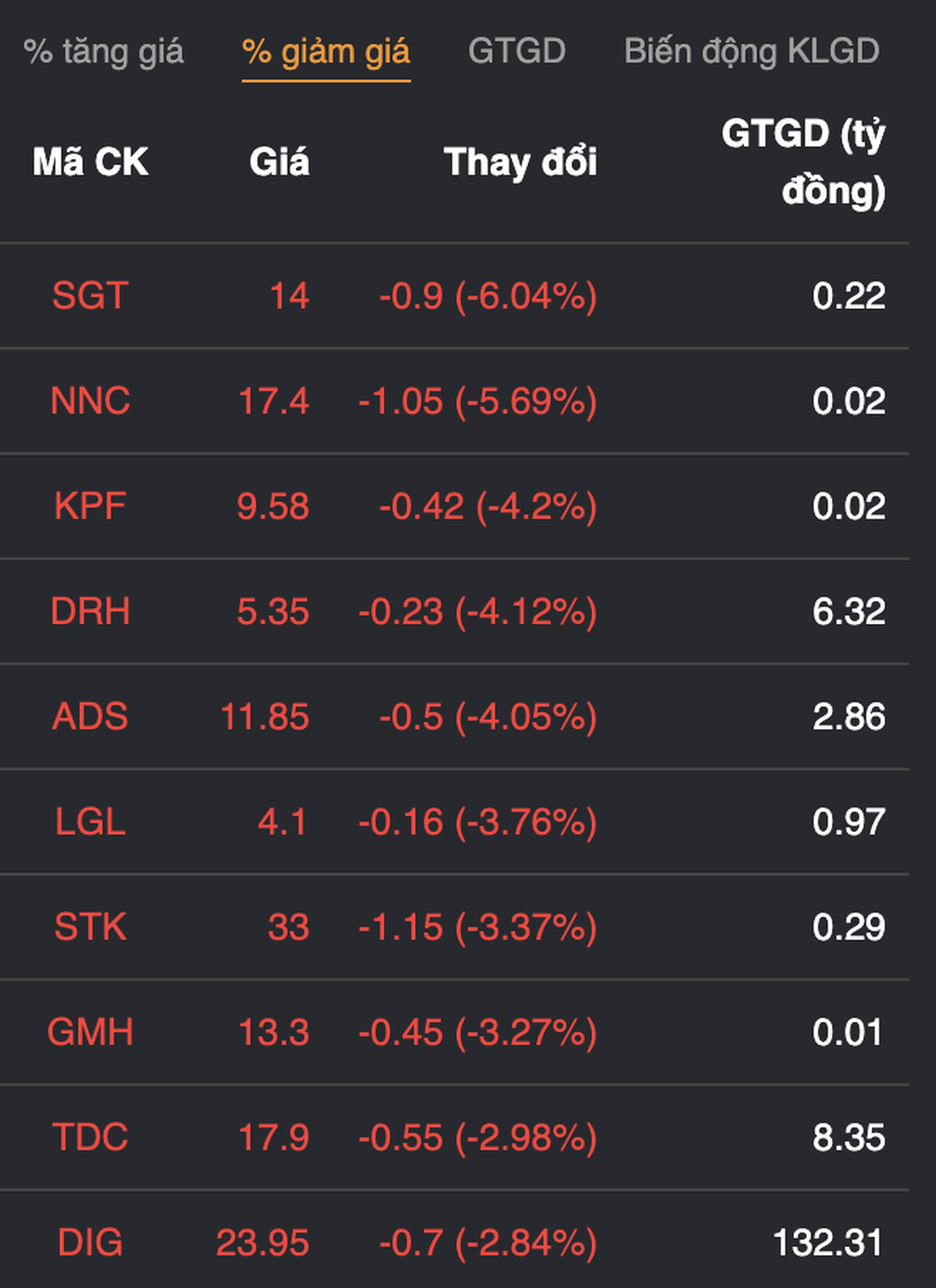Open the GTGD tab

tap(517, 51)
